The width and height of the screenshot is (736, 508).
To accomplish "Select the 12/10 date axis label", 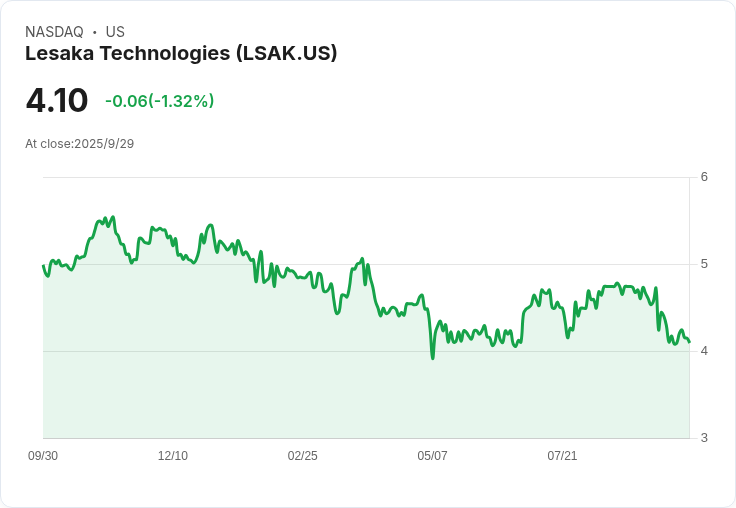I will pyautogui.click(x=173, y=456).
